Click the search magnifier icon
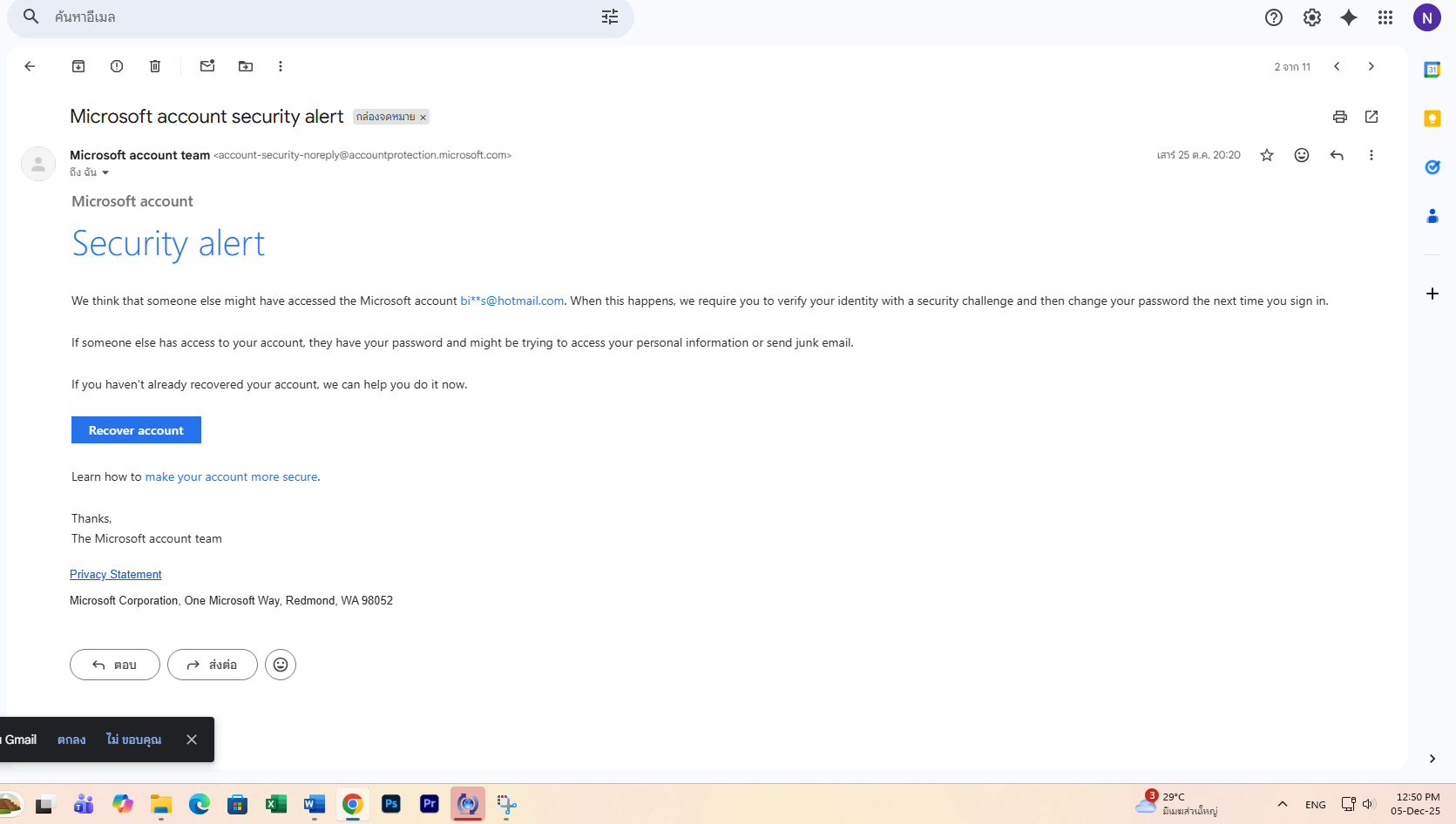This screenshot has height=824, width=1456. [31, 17]
